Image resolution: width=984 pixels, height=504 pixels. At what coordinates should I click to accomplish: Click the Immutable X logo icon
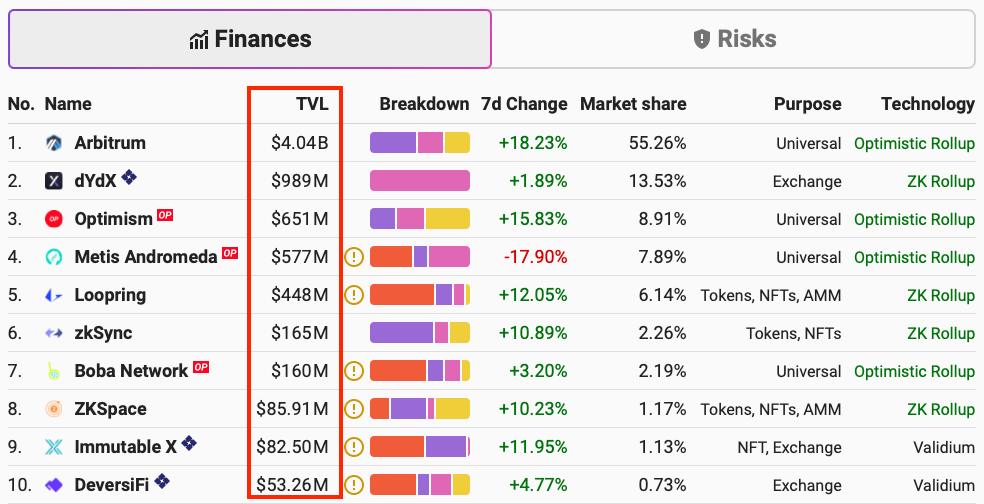click(x=54, y=447)
